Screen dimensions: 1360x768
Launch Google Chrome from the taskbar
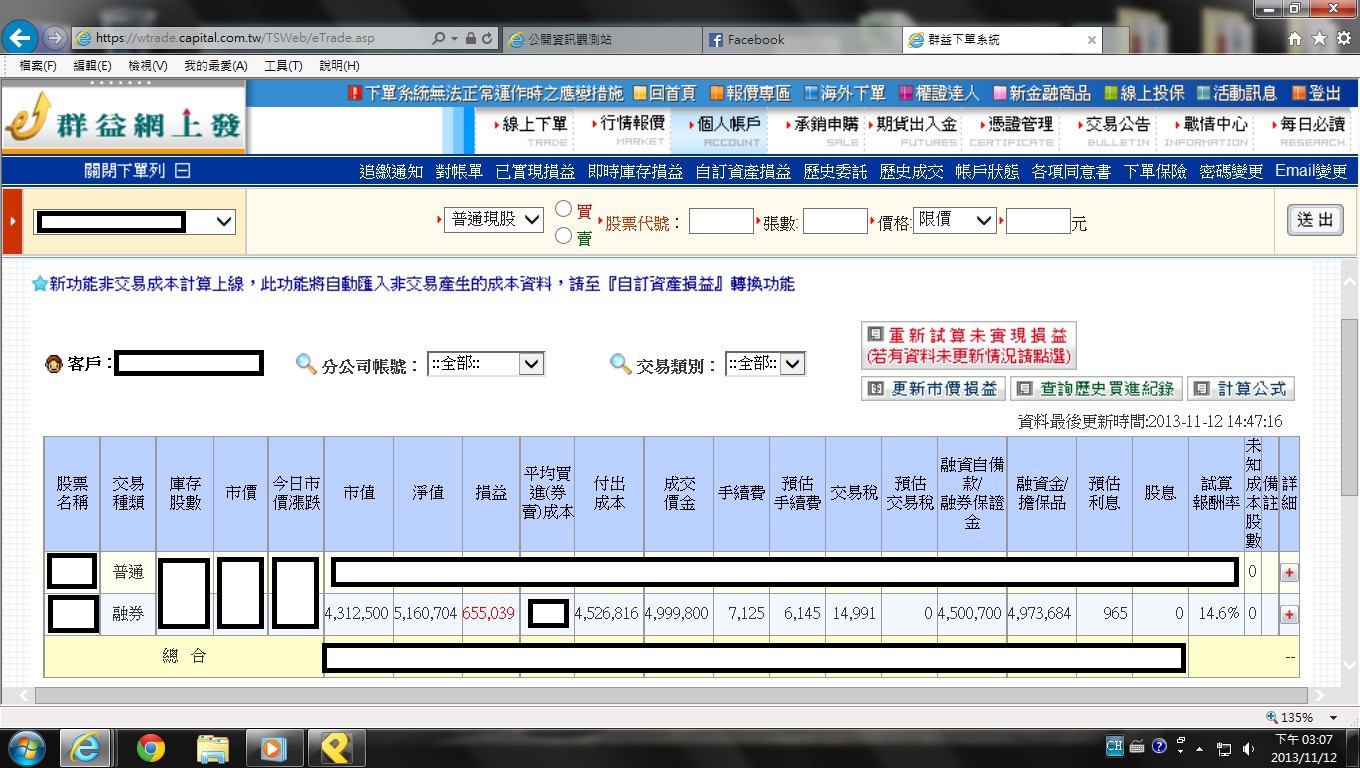click(x=151, y=748)
